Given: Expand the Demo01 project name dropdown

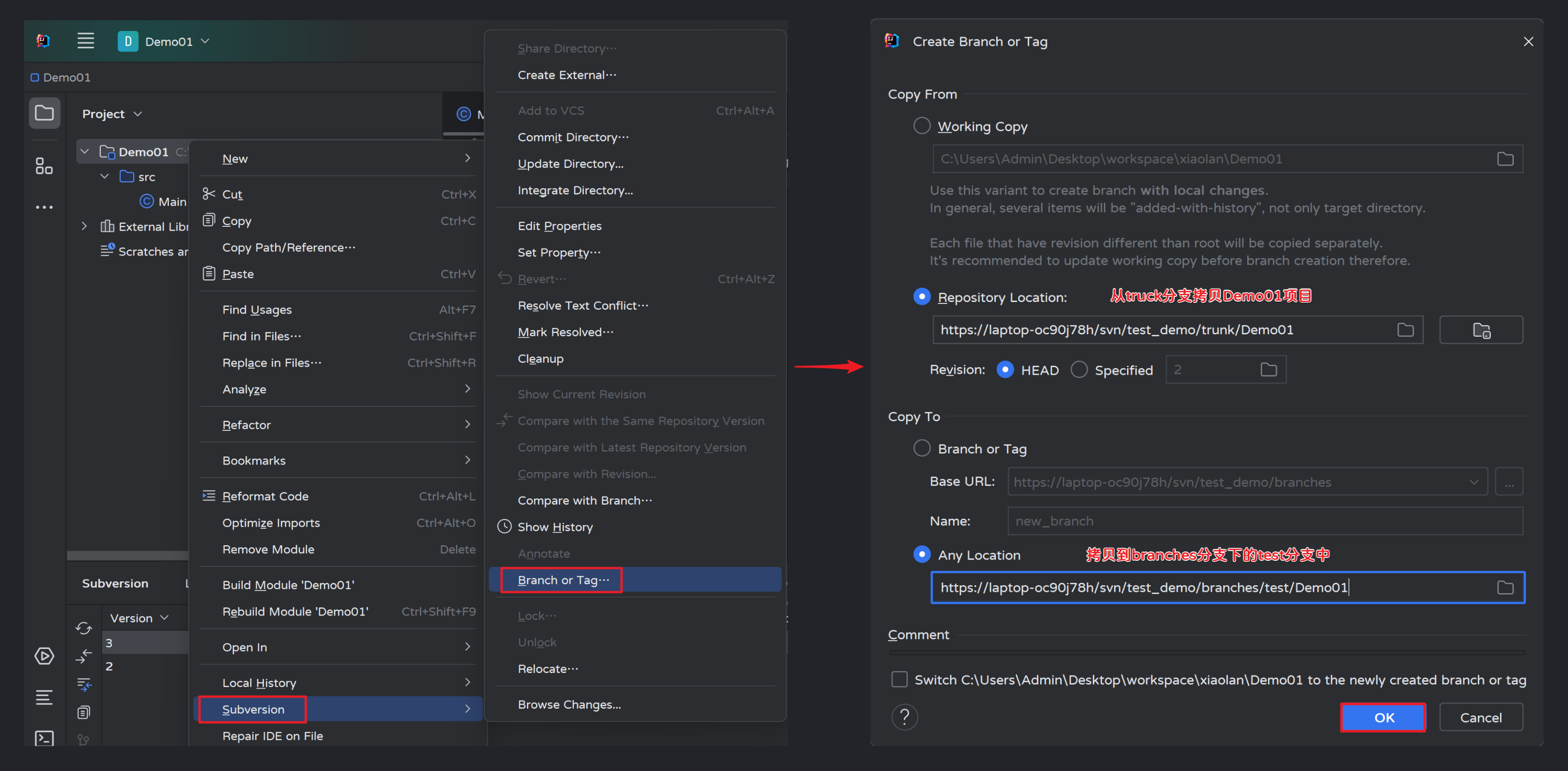Looking at the screenshot, I should tap(205, 41).
